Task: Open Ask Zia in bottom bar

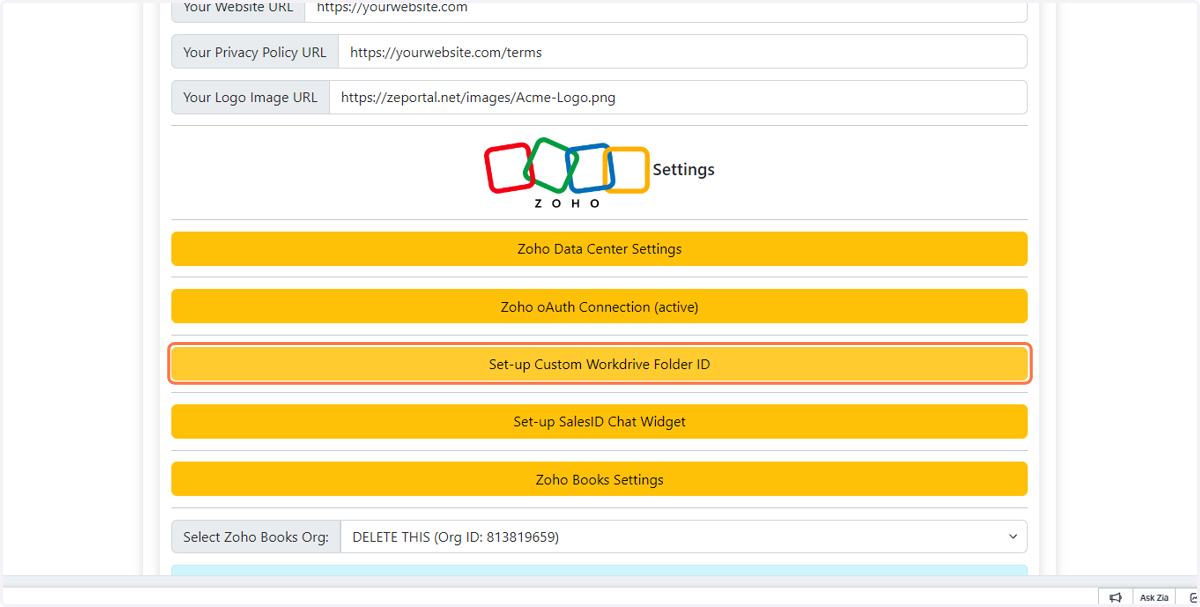Action: (x=1153, y=597)
